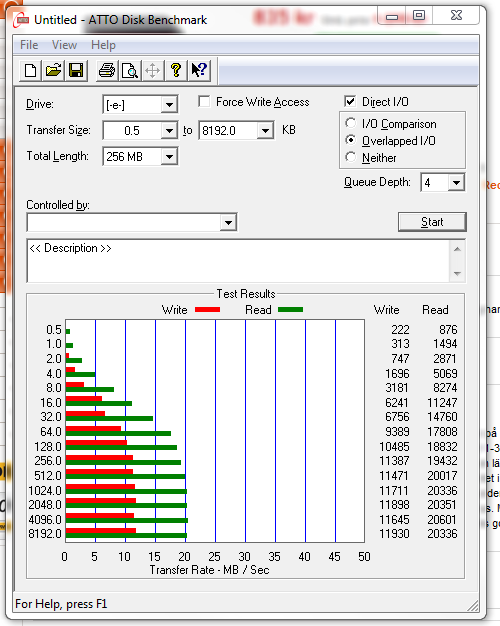Expand the minimum Transfer Size dropdown 0.5
Screen dimensions: 500x626
click(169, 131)
